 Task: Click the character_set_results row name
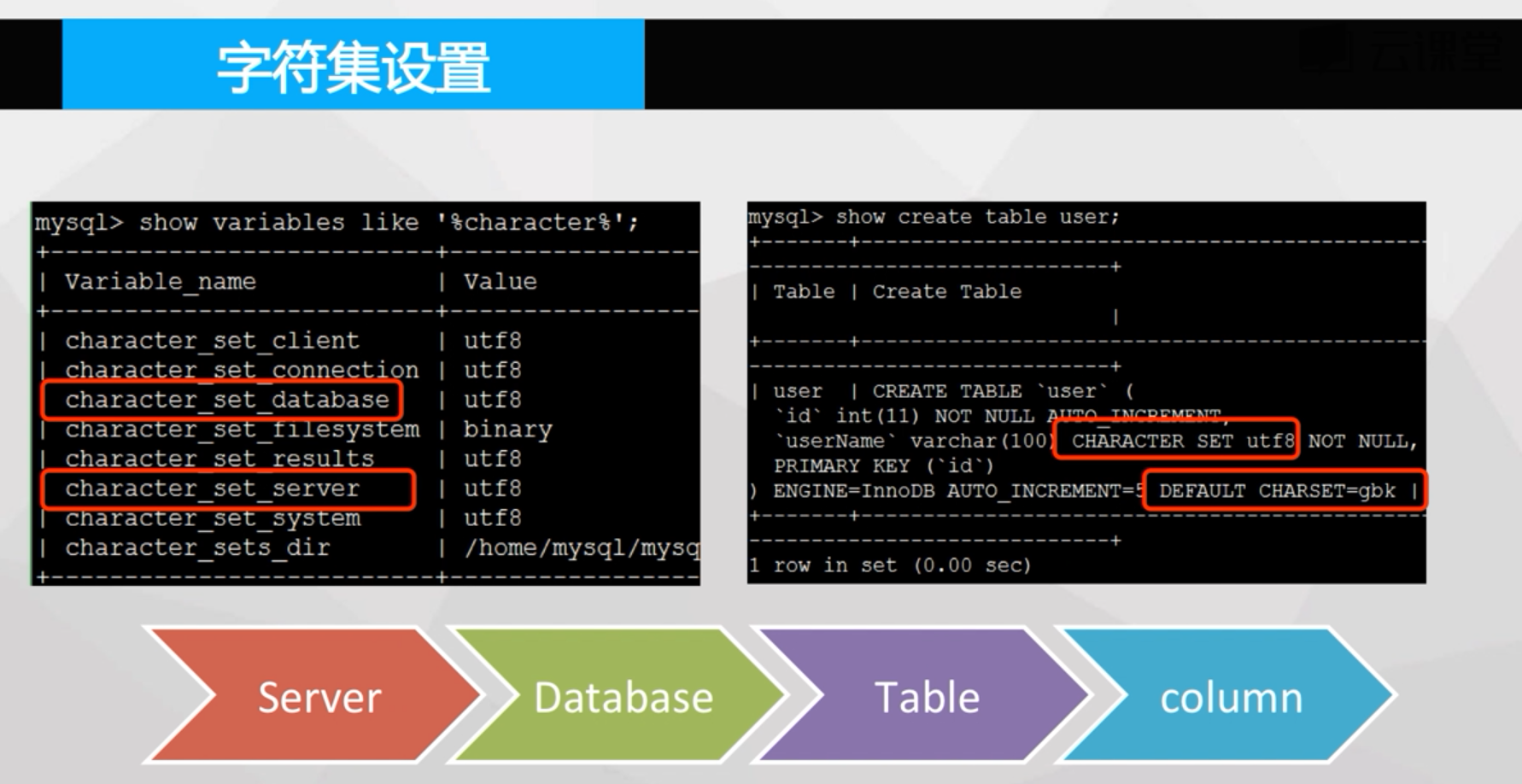tap(220, 459)
